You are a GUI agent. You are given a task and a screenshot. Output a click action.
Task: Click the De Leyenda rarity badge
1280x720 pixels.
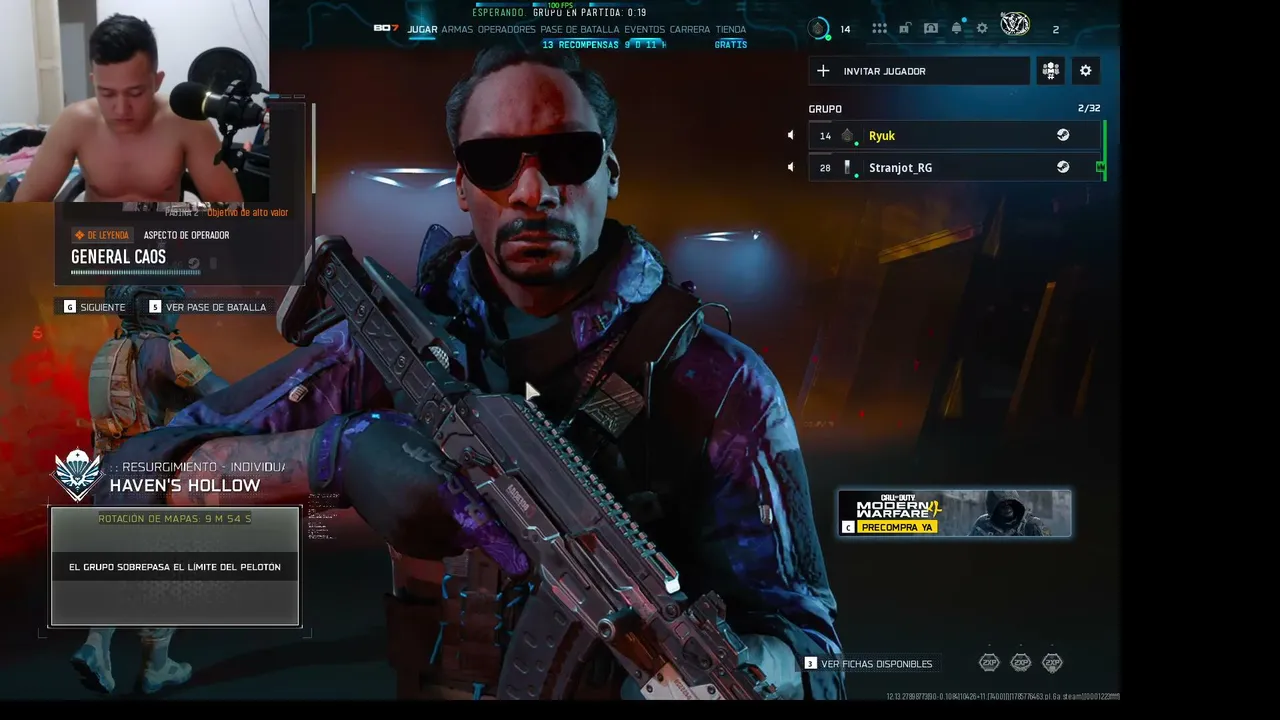[102, 235]
